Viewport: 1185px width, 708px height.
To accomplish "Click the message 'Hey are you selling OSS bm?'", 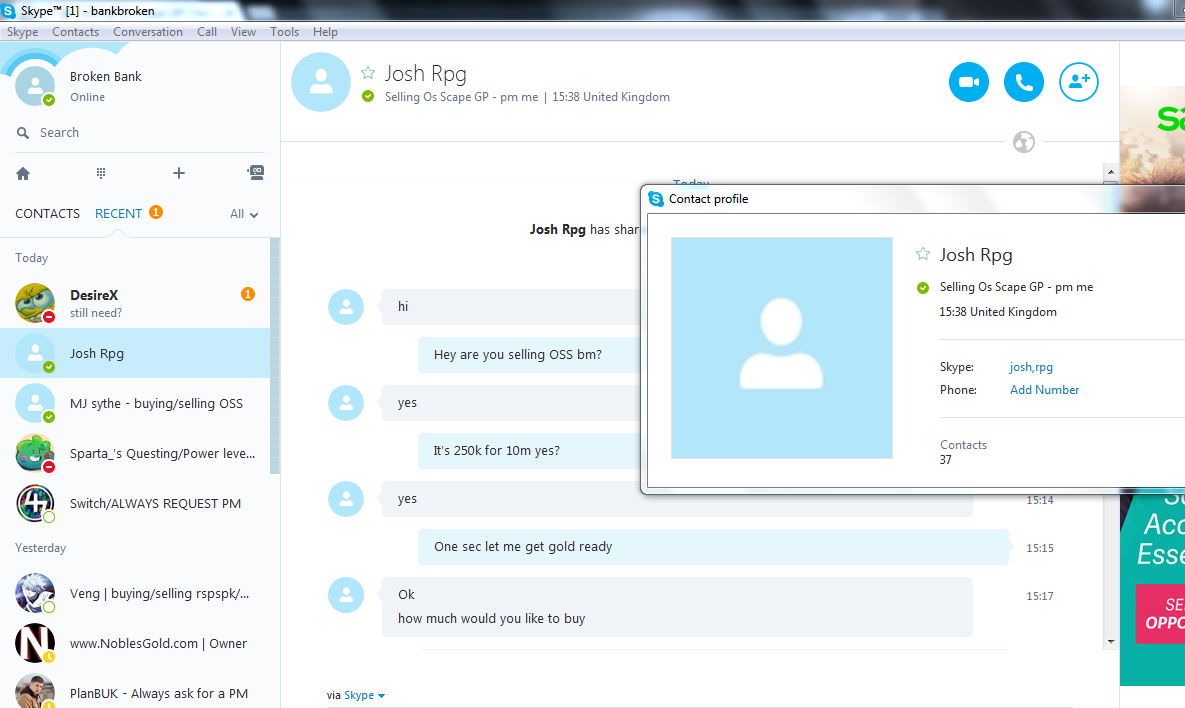I will 518,354.
